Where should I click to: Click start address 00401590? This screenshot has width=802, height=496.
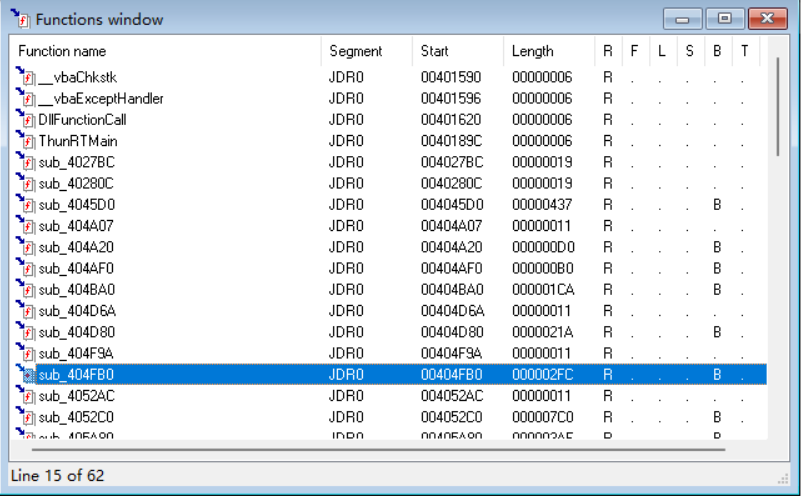point(451,77)
